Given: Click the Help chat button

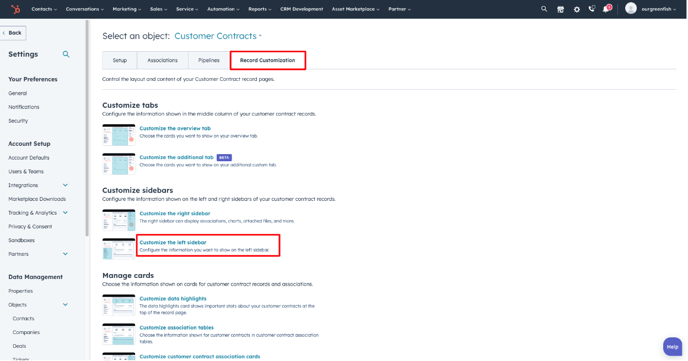Looking at the screenshot, I should click(672, 347).
